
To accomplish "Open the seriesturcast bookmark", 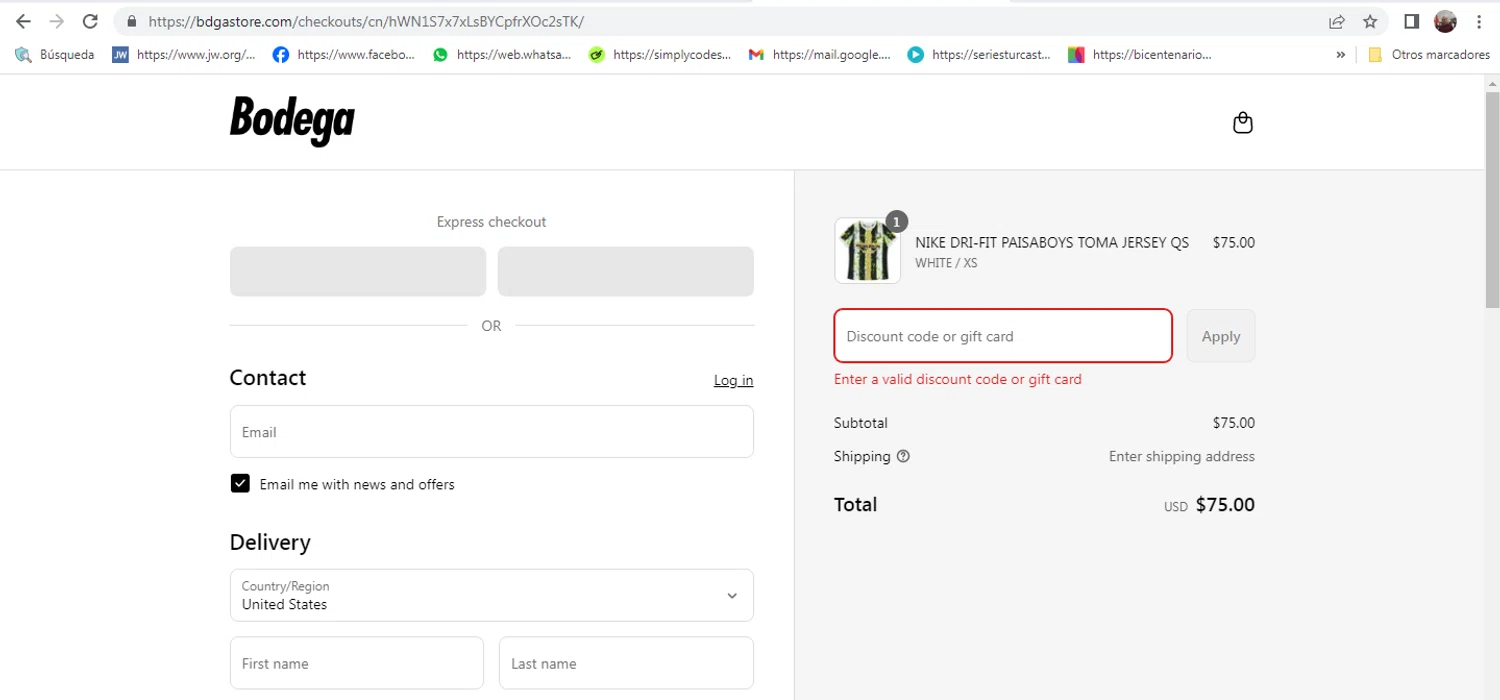I will pos(980,55).
